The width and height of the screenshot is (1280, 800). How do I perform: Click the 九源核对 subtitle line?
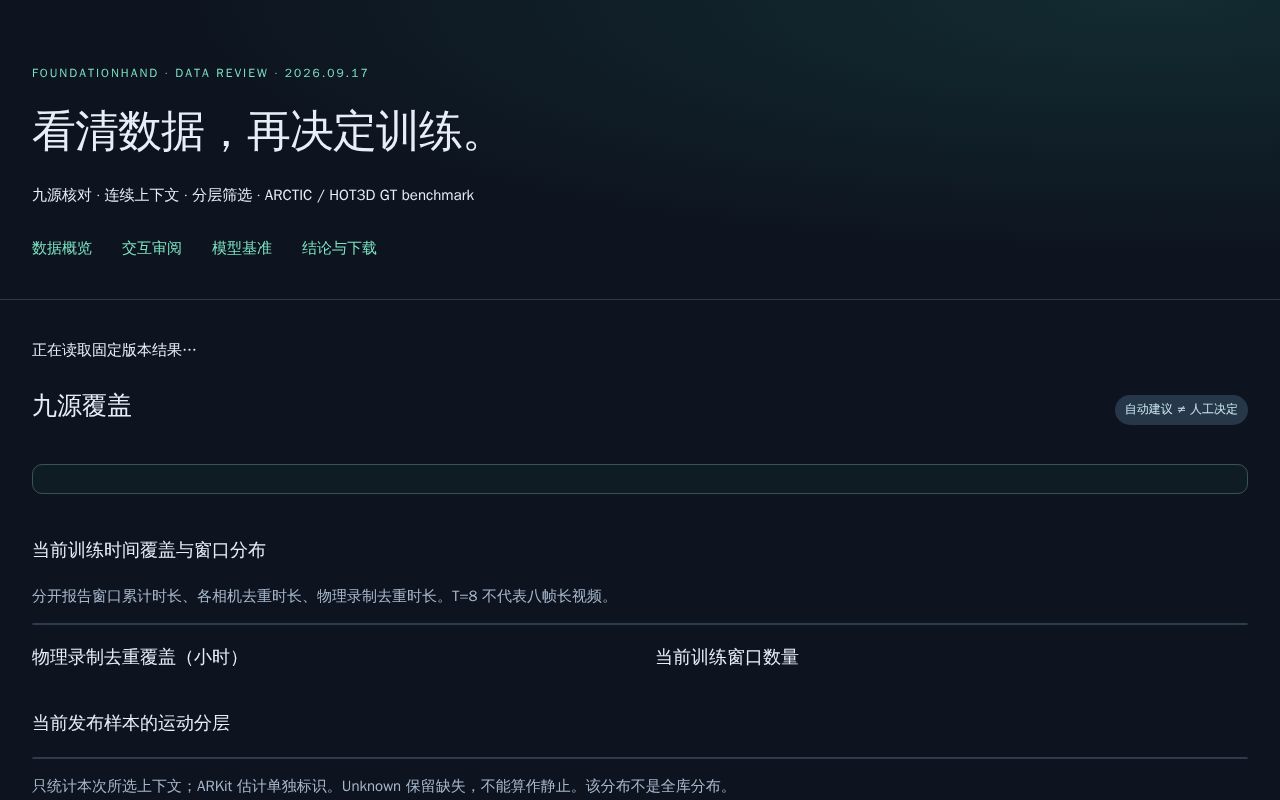(253, 195)
